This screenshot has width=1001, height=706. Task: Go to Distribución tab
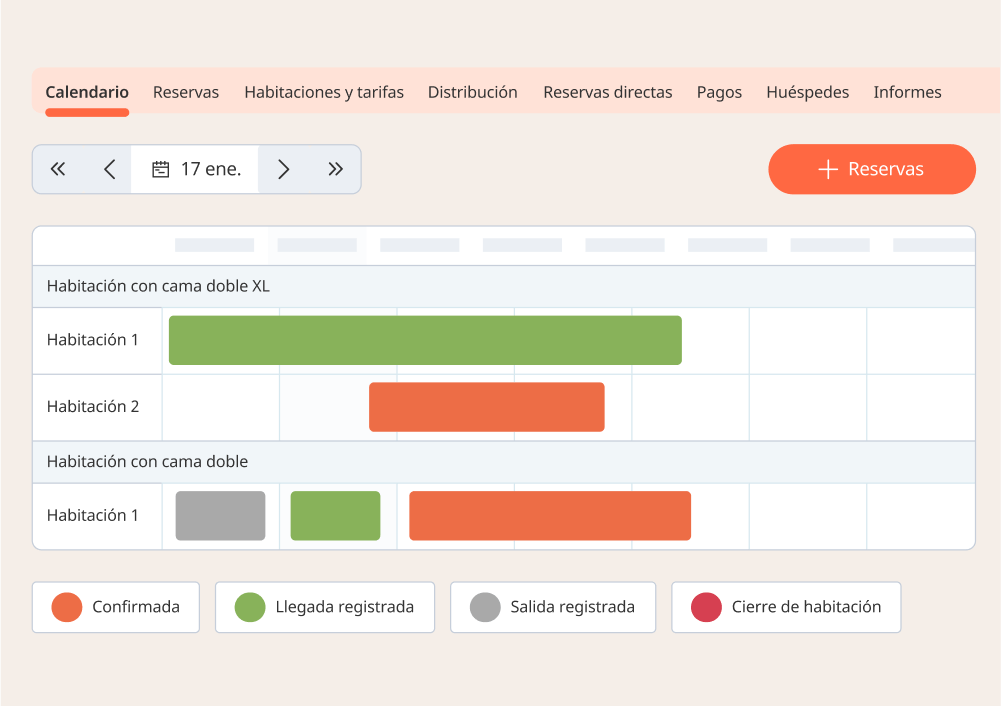(x=473, y=92)
